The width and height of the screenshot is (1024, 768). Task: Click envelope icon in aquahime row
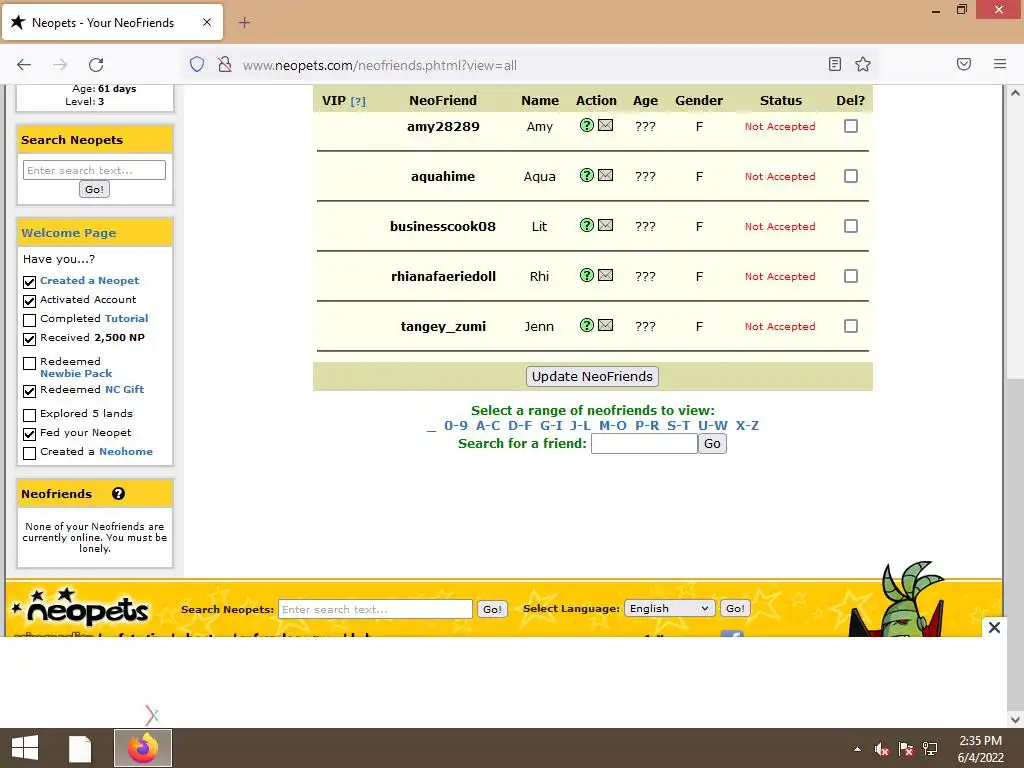[x=605, y=175]
